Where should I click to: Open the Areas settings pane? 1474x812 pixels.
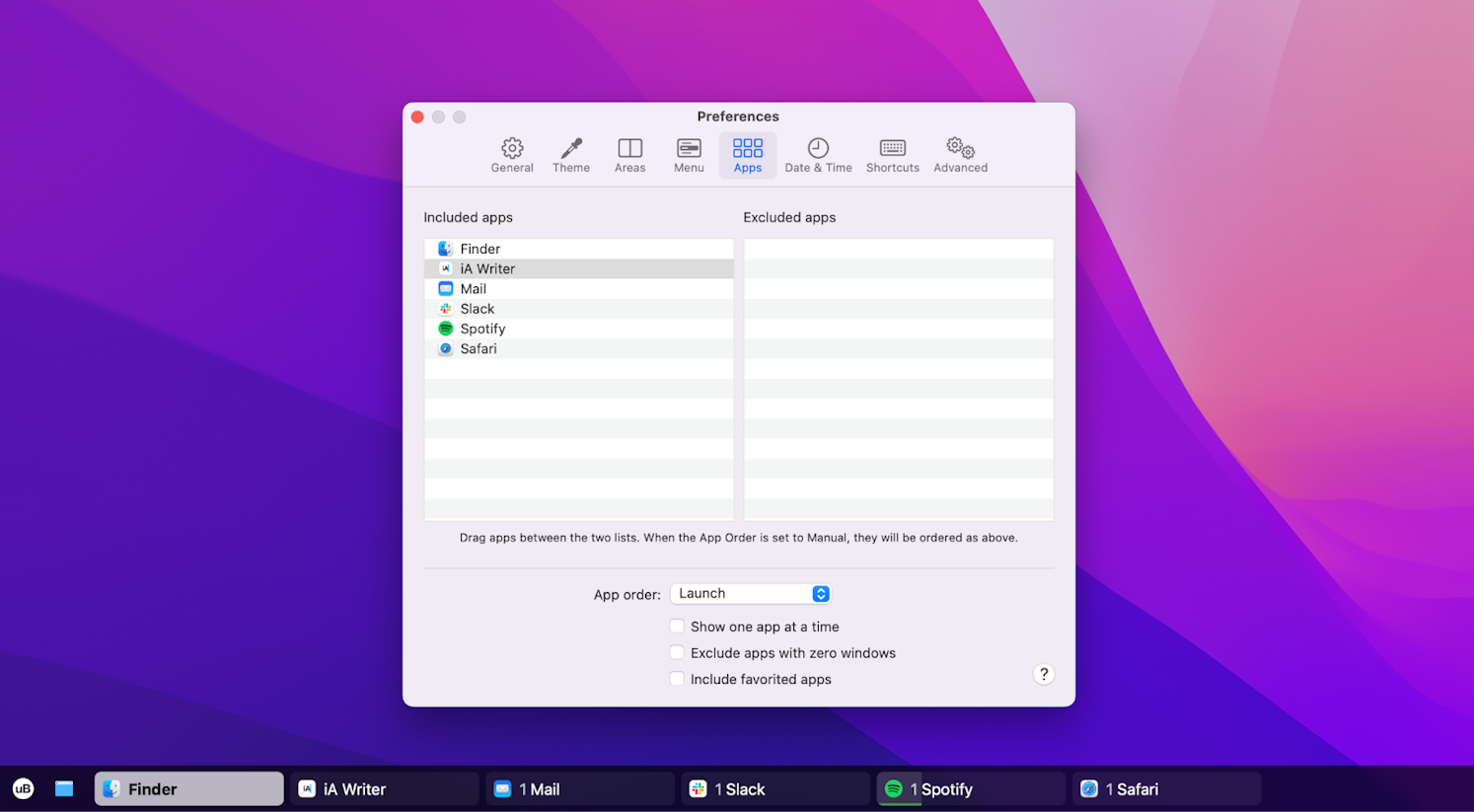pyautogui.click(x=629, y=154)
